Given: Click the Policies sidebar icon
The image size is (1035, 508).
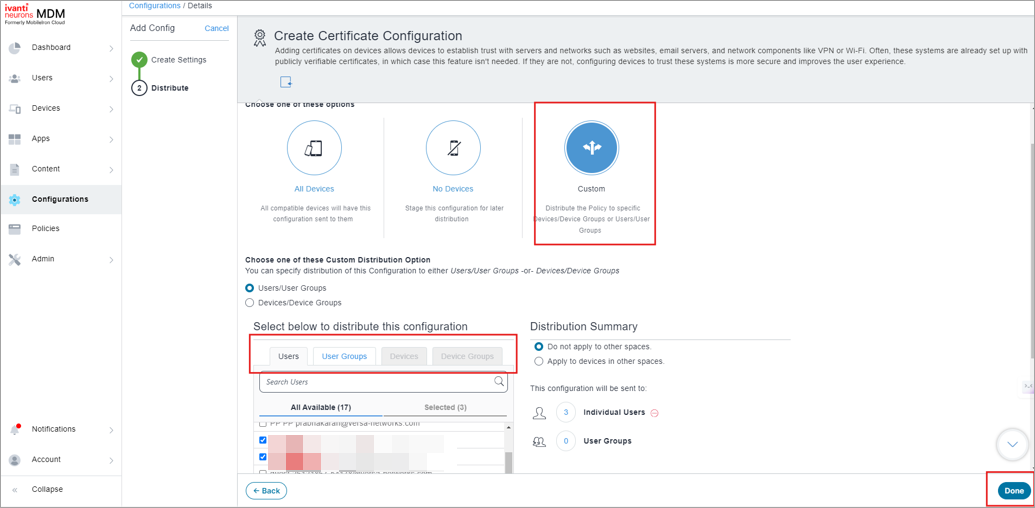Looking at the screenshot, I should point(15,229).
